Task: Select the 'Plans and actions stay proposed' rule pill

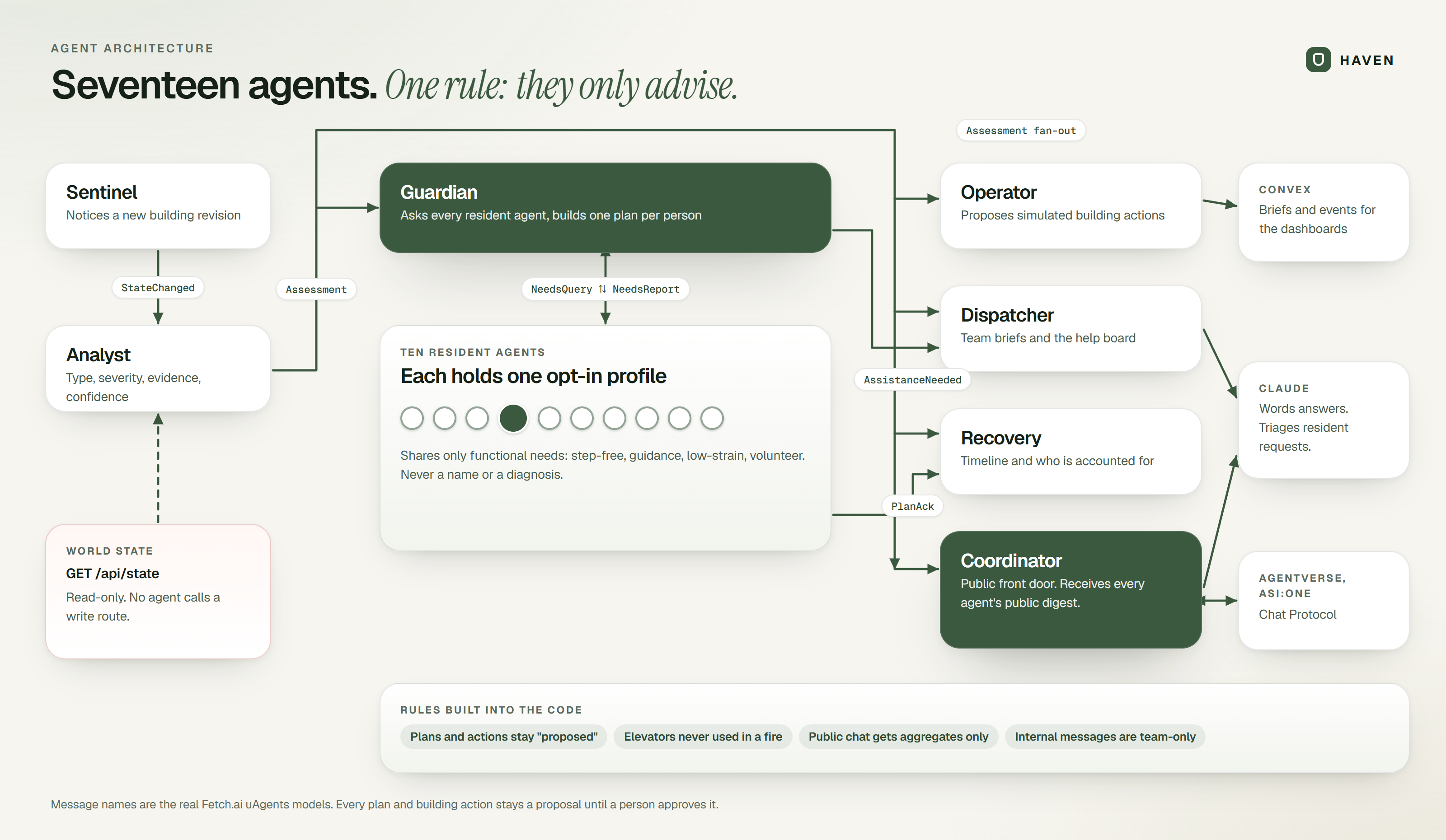Action: pyautogui.click(x=504, y=737)
